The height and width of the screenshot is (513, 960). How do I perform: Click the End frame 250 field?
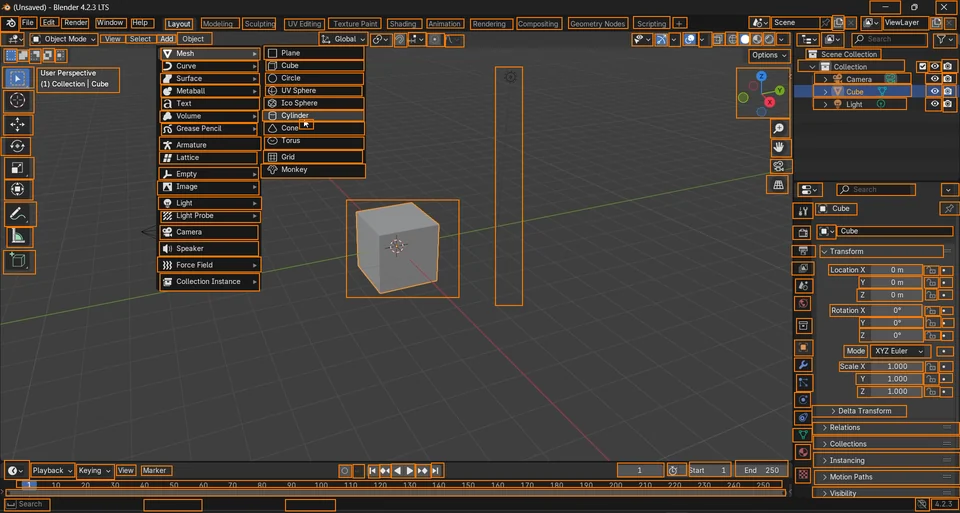762,470
